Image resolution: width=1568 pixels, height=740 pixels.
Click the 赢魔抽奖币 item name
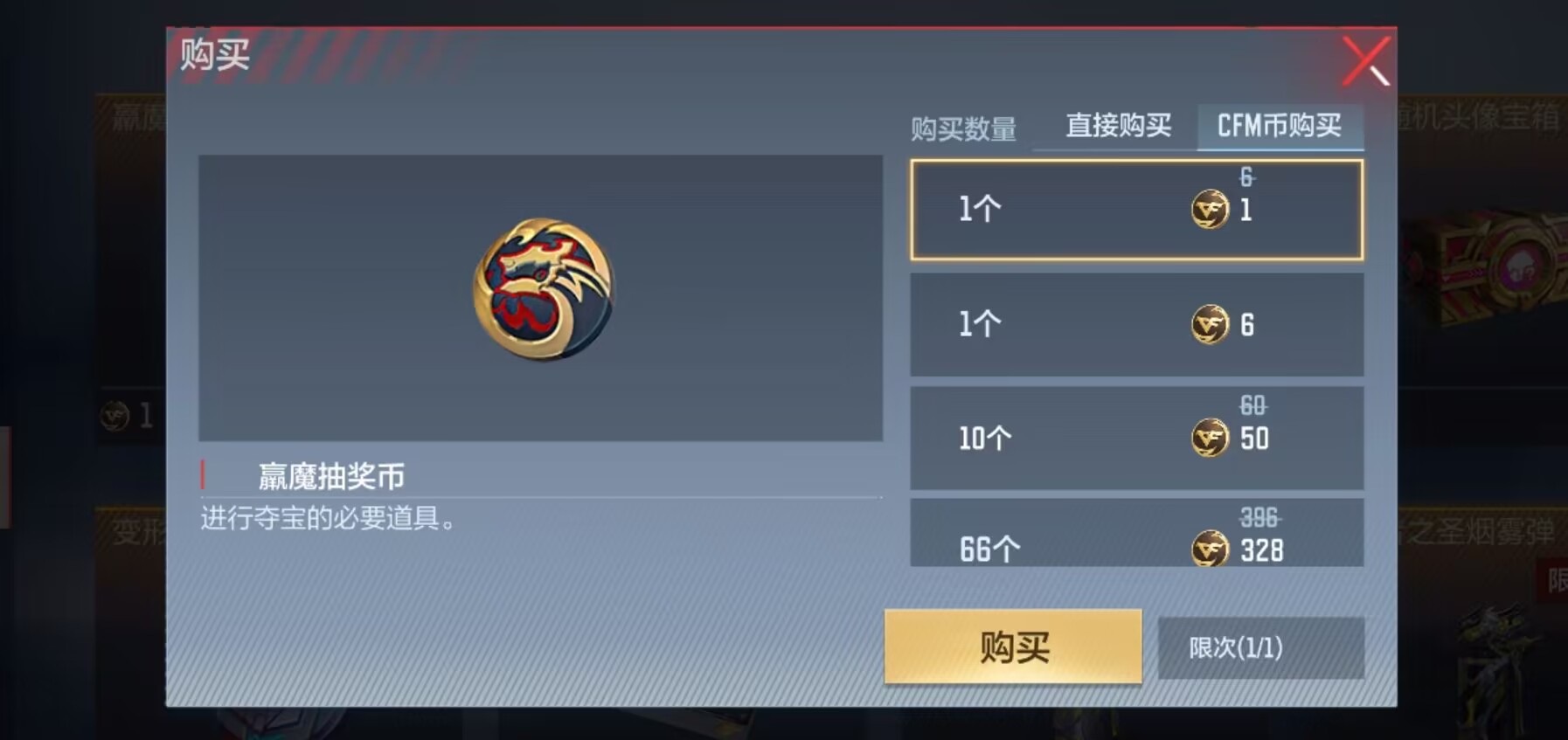tap(331, 476)
